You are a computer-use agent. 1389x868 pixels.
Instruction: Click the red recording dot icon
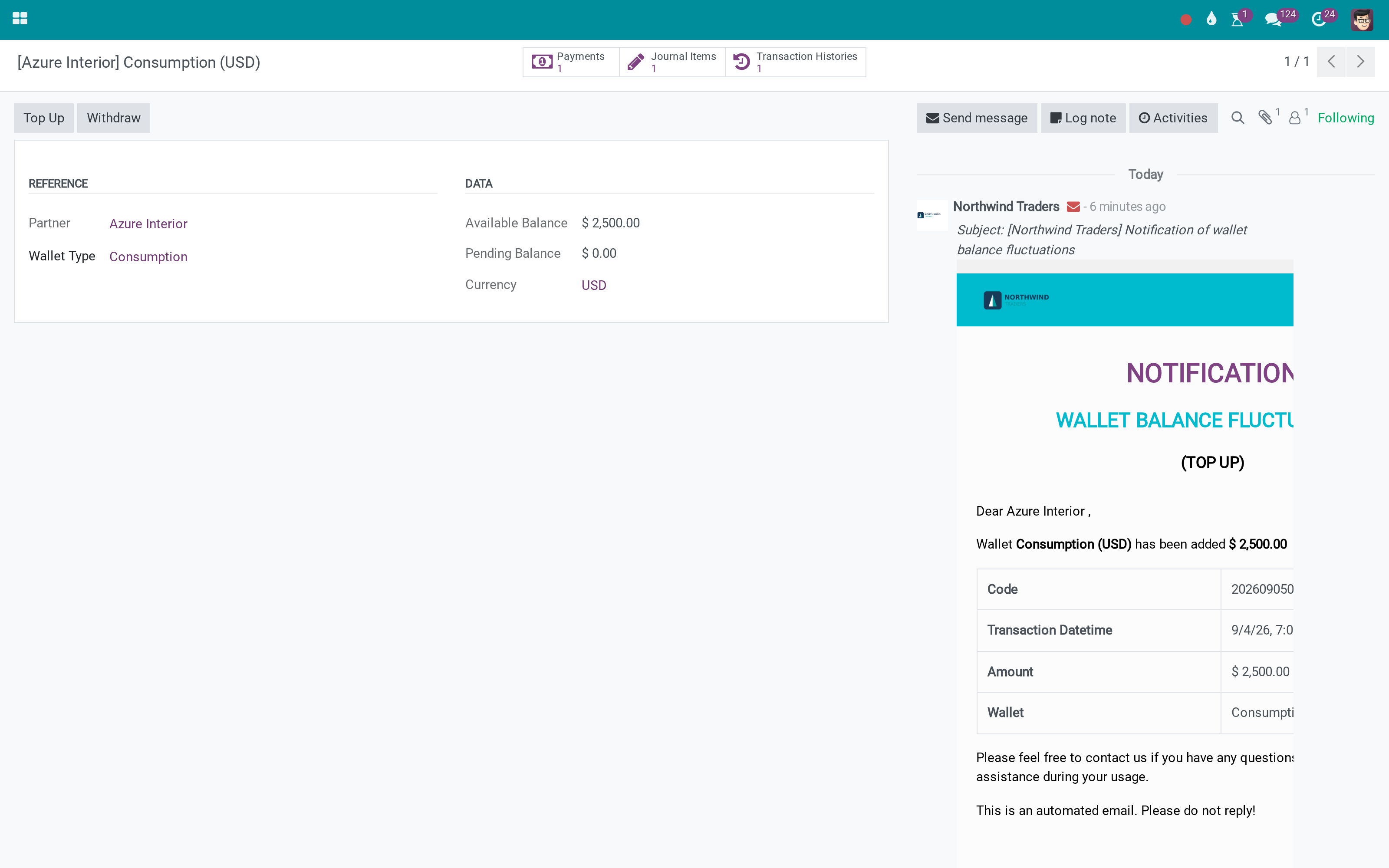[1185, 20]
